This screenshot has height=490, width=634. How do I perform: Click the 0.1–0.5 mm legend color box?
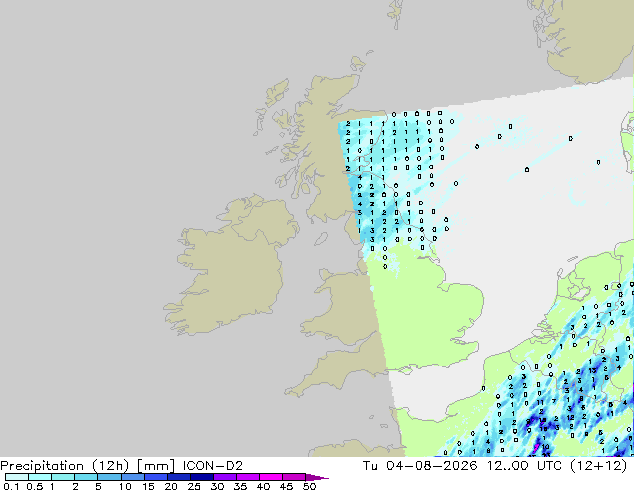[x=17, y=477]
